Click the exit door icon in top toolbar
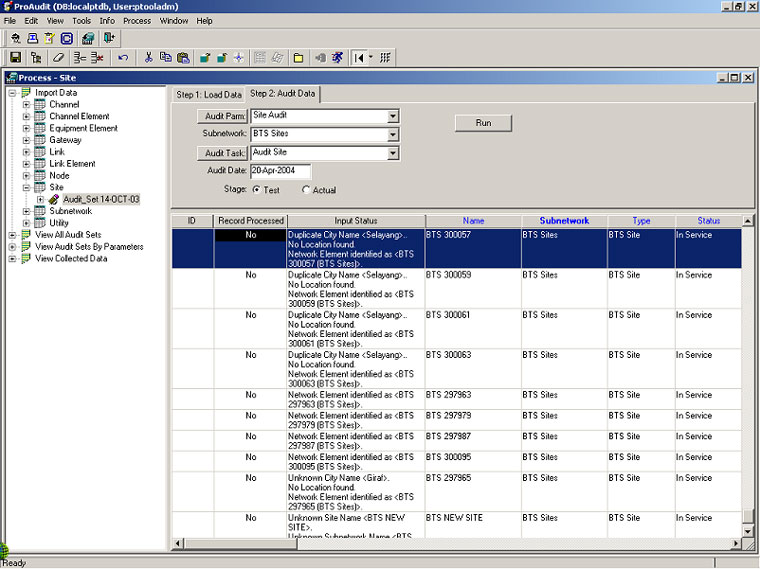 pyautogui.click(x=109, y=38)
